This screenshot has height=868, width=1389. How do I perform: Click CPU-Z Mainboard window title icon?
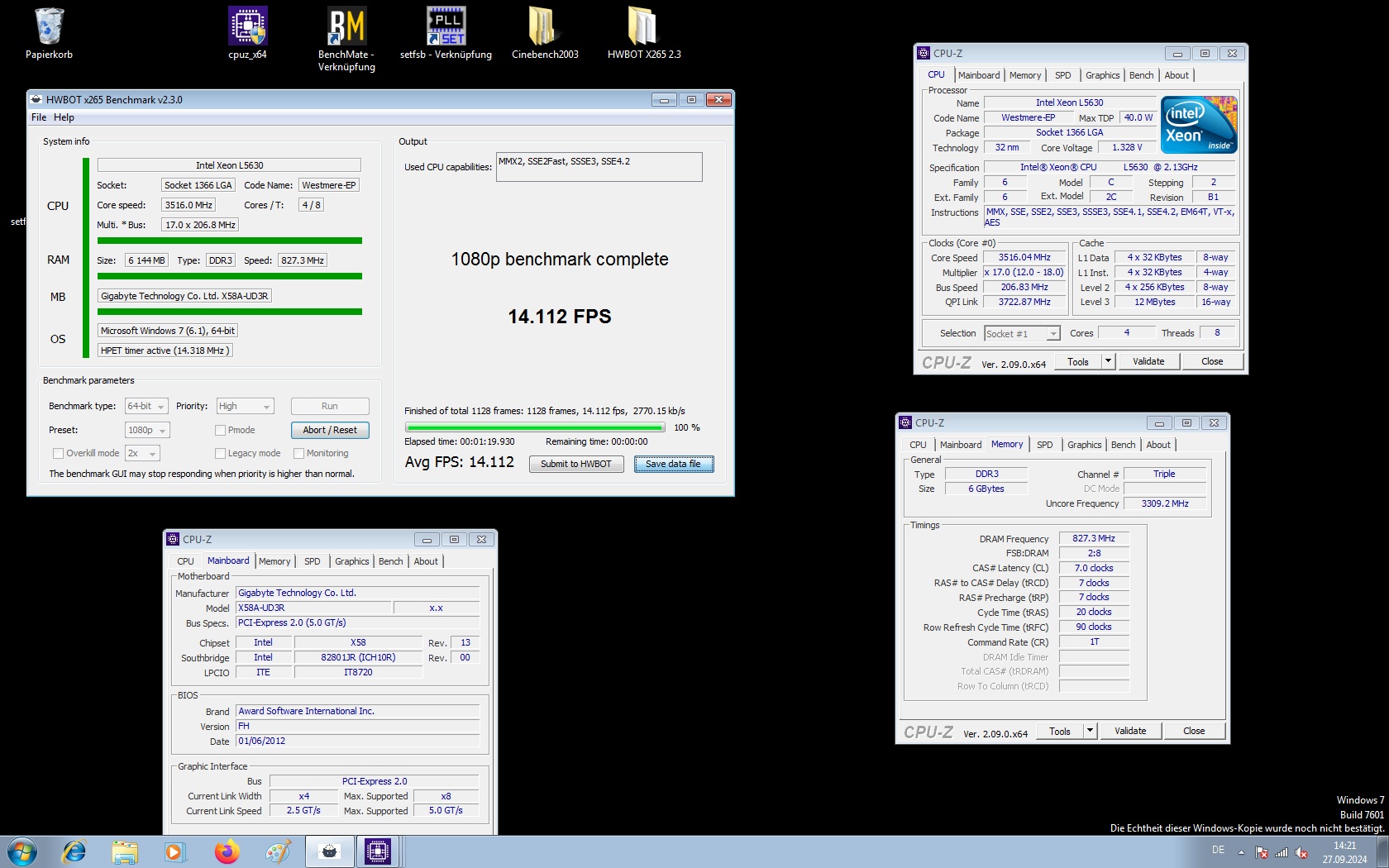(x=173, y=539)
